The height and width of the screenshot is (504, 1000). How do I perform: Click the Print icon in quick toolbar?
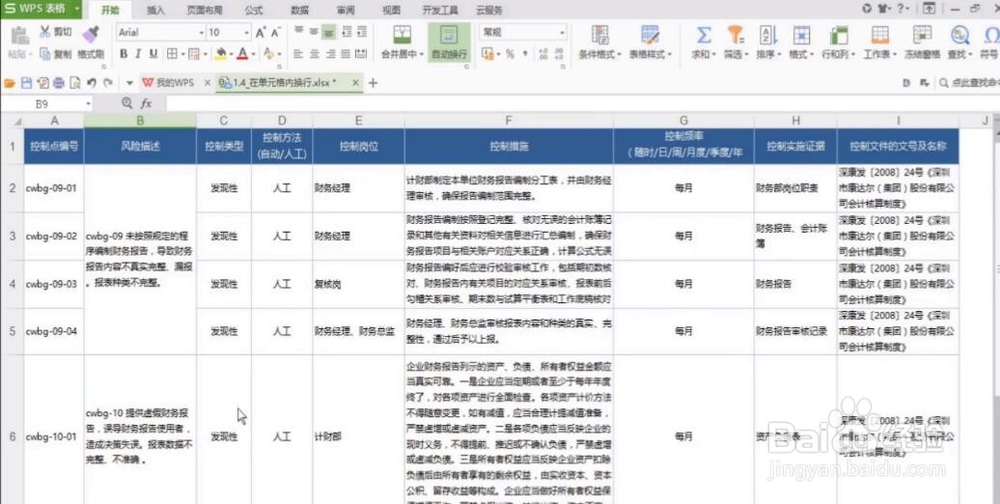[x=59, y=83]
